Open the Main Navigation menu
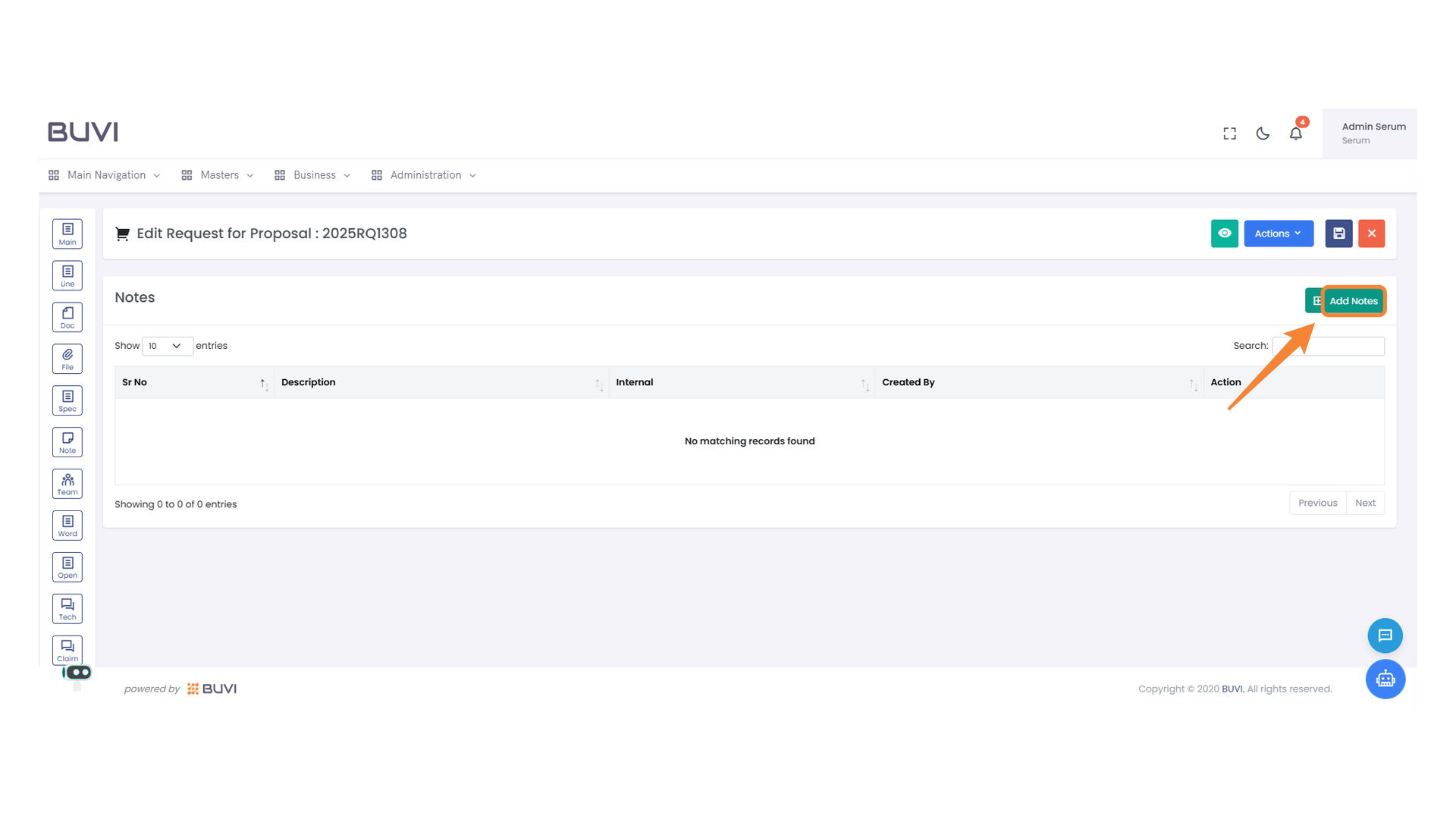The image size is (1456, 819). coord(105,174)
